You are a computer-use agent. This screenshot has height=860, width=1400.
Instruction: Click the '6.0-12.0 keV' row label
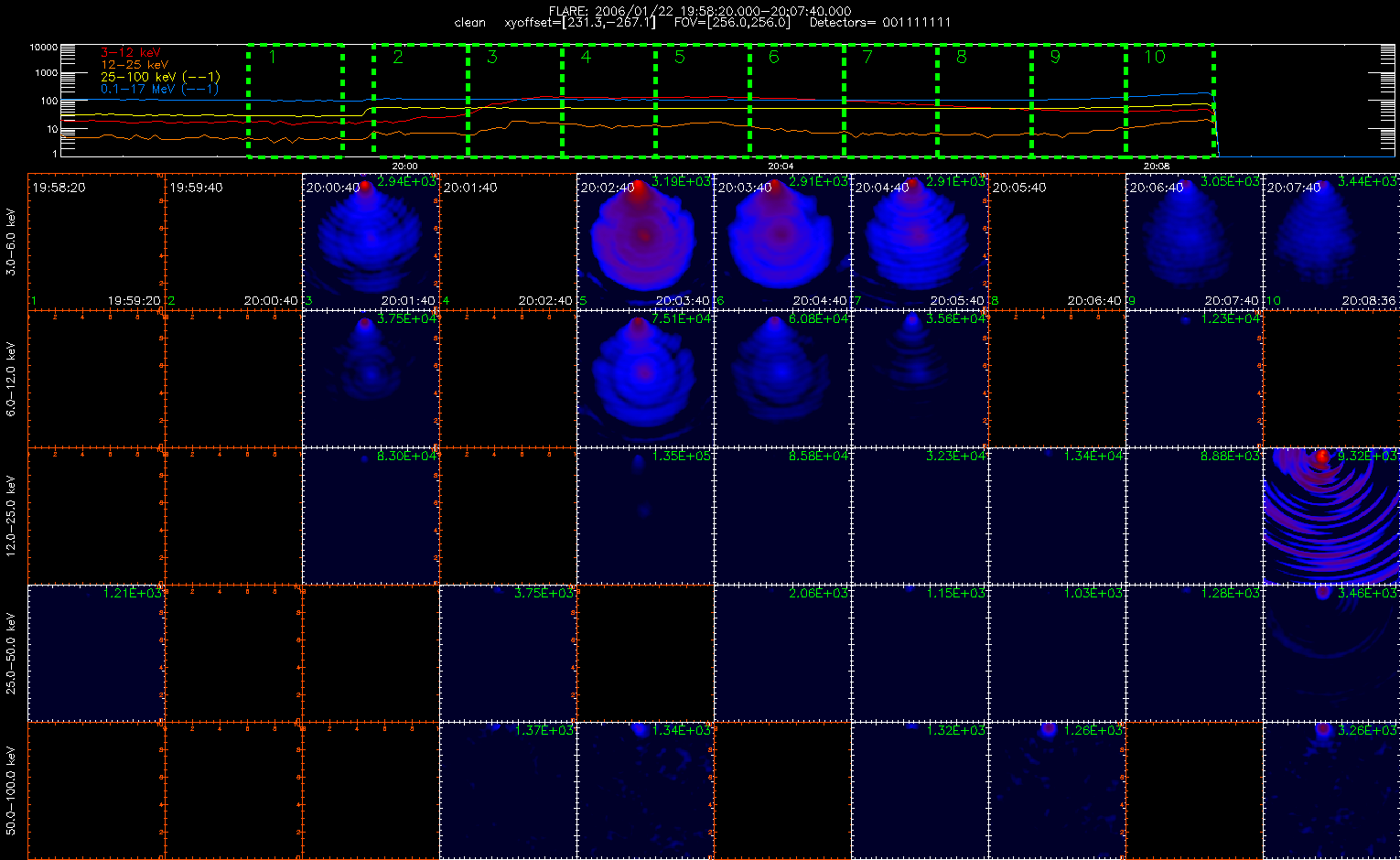coord(11,379)
